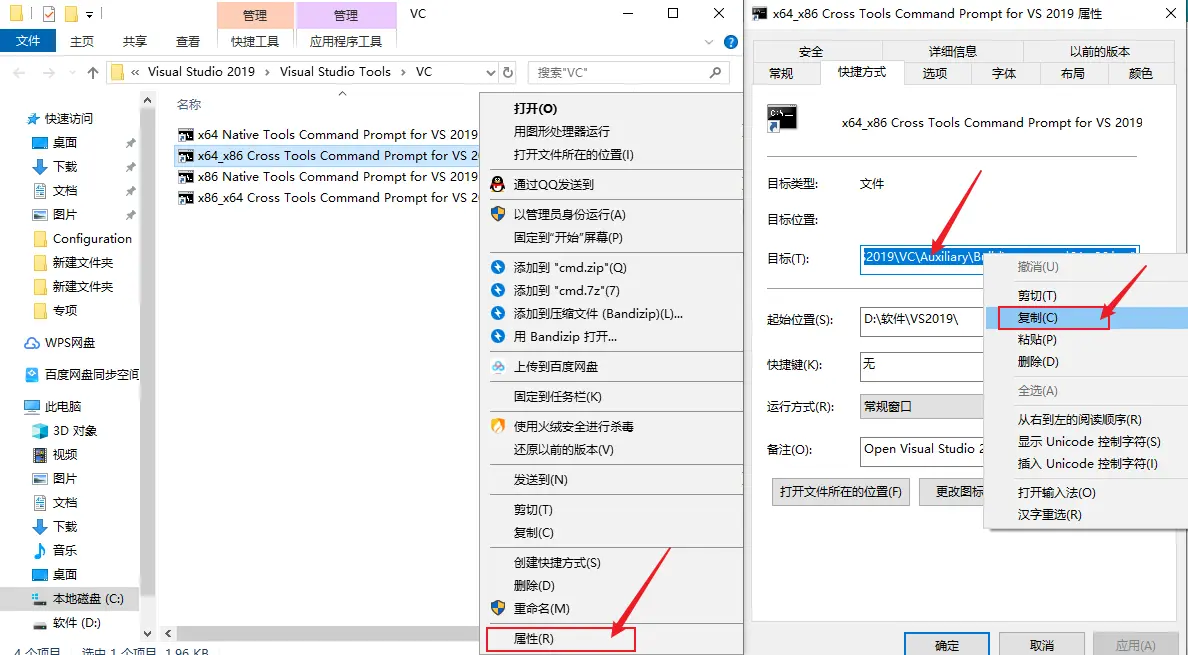The height and width of the screenshot is (655, 1188).
Task: Choose 以管理员身份运行(A) in context menu
Action: click(x=570, y=214)
